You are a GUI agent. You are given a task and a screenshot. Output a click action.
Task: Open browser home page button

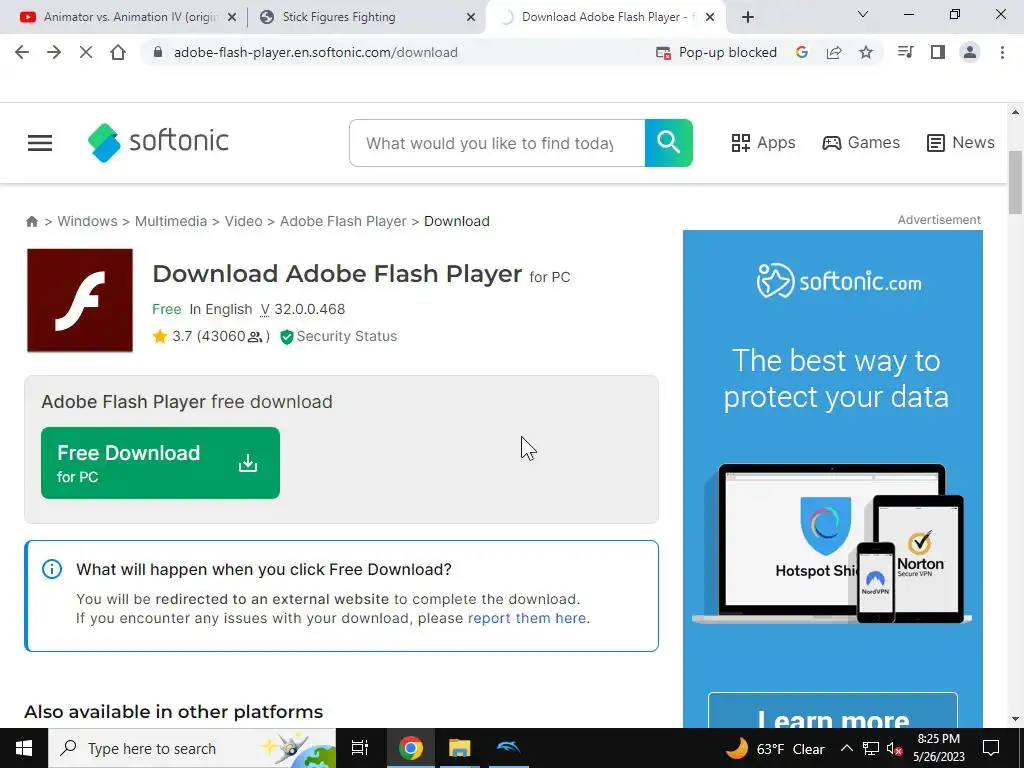coord(118,52)
